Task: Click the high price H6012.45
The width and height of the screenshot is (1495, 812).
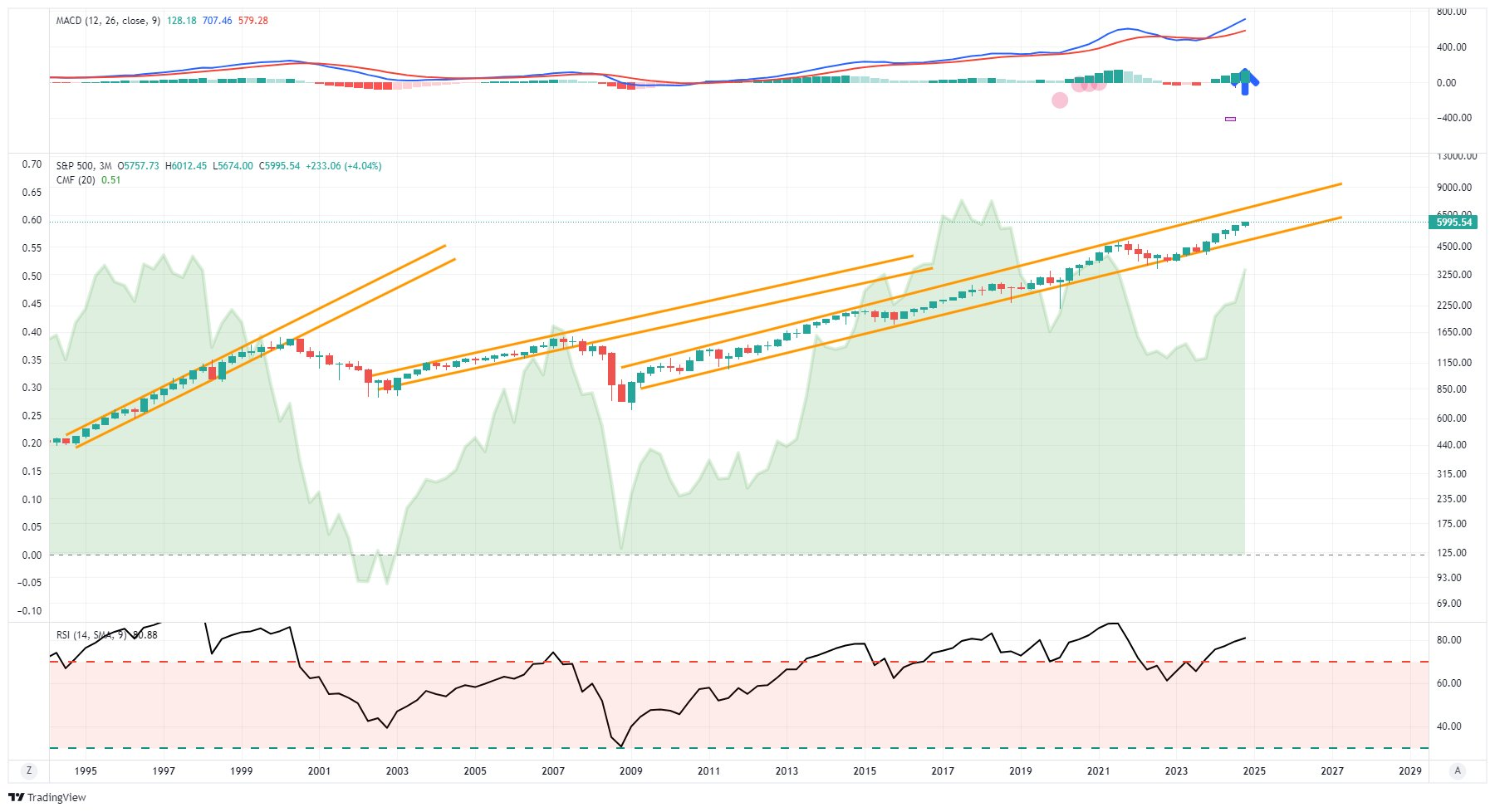Action: (186, 166)
